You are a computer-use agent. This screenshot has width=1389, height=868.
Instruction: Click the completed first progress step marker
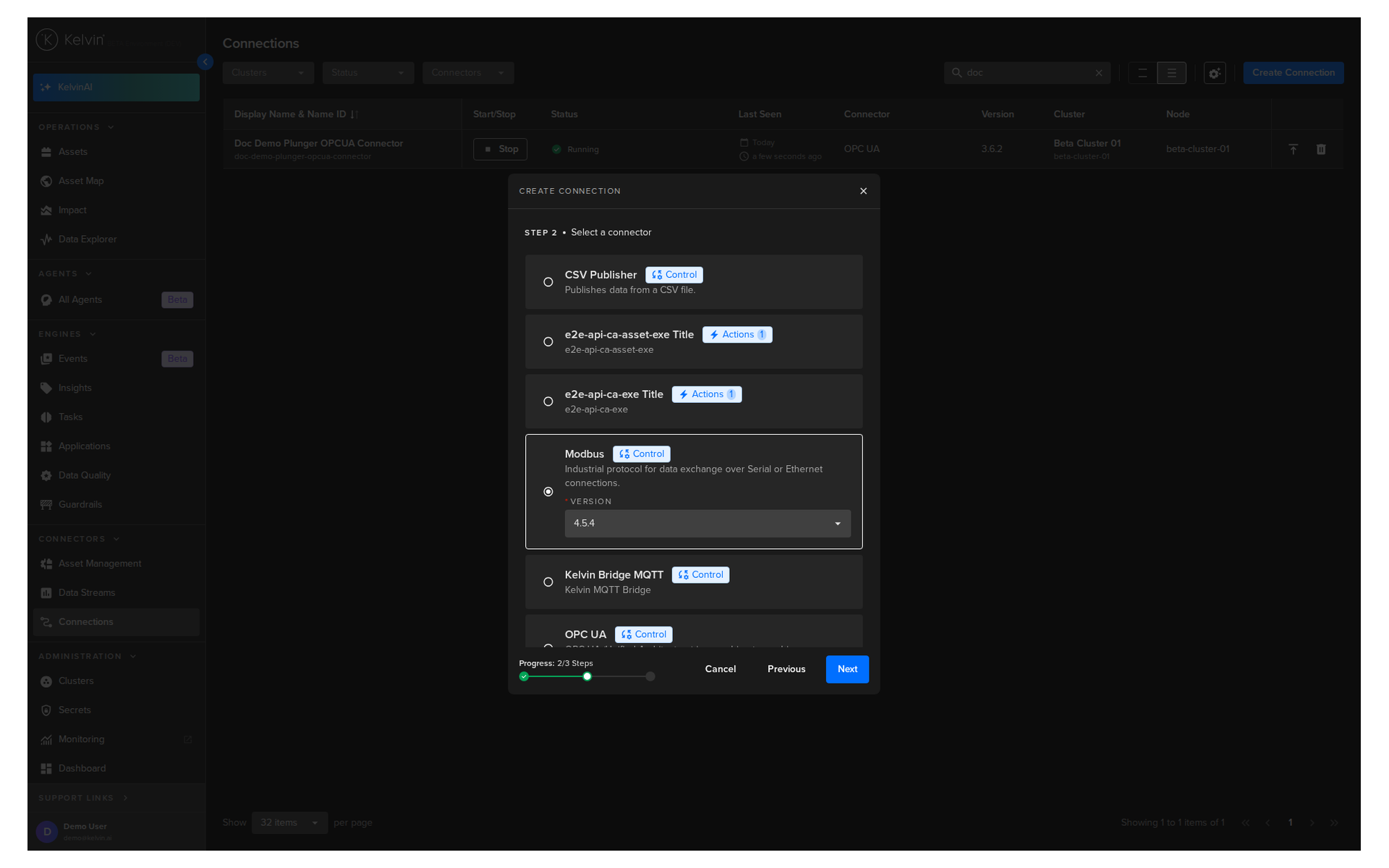pos(524,676)
